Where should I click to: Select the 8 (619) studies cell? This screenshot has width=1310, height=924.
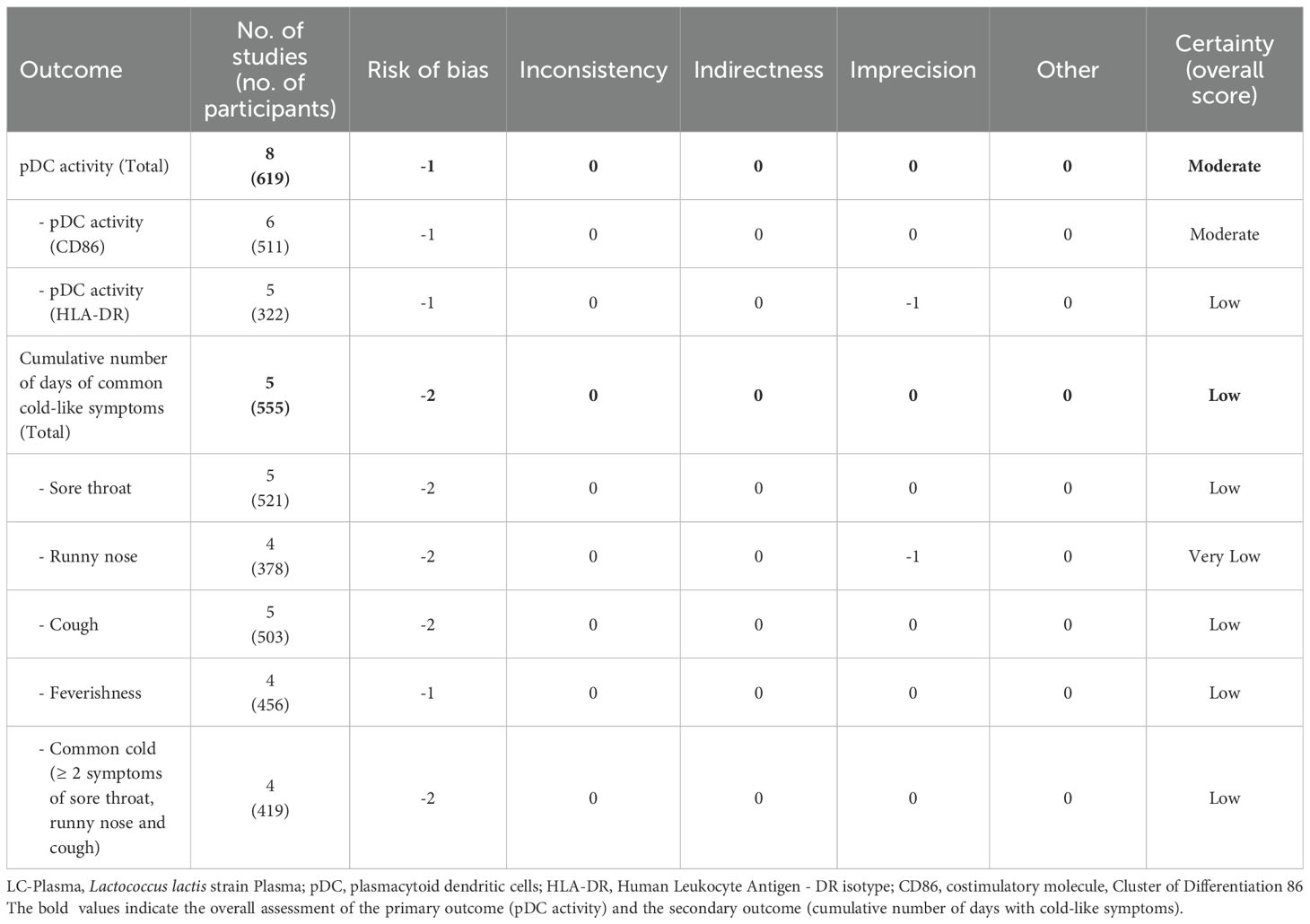tap(270, 166)
